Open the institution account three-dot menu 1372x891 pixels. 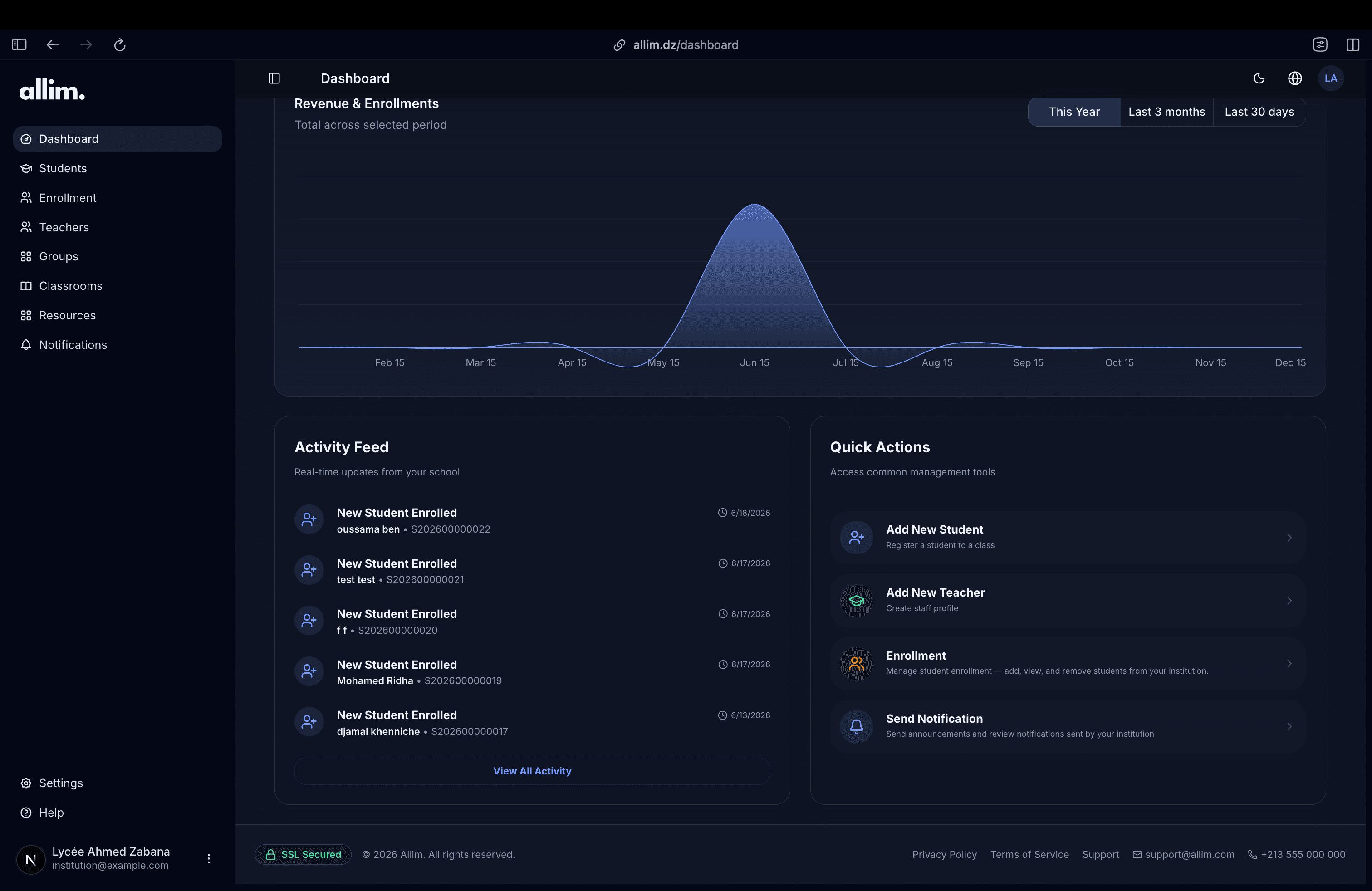tap(209, 858)
